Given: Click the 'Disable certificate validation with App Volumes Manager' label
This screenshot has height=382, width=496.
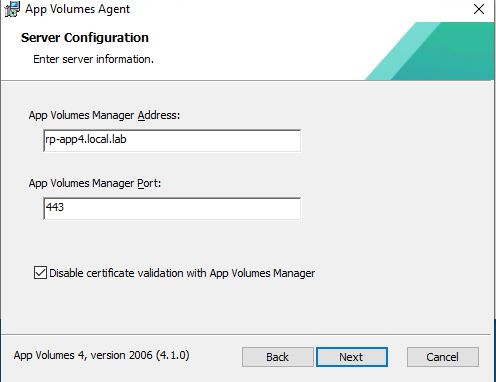Looking at the screenshot, I should tap(182, 273).
